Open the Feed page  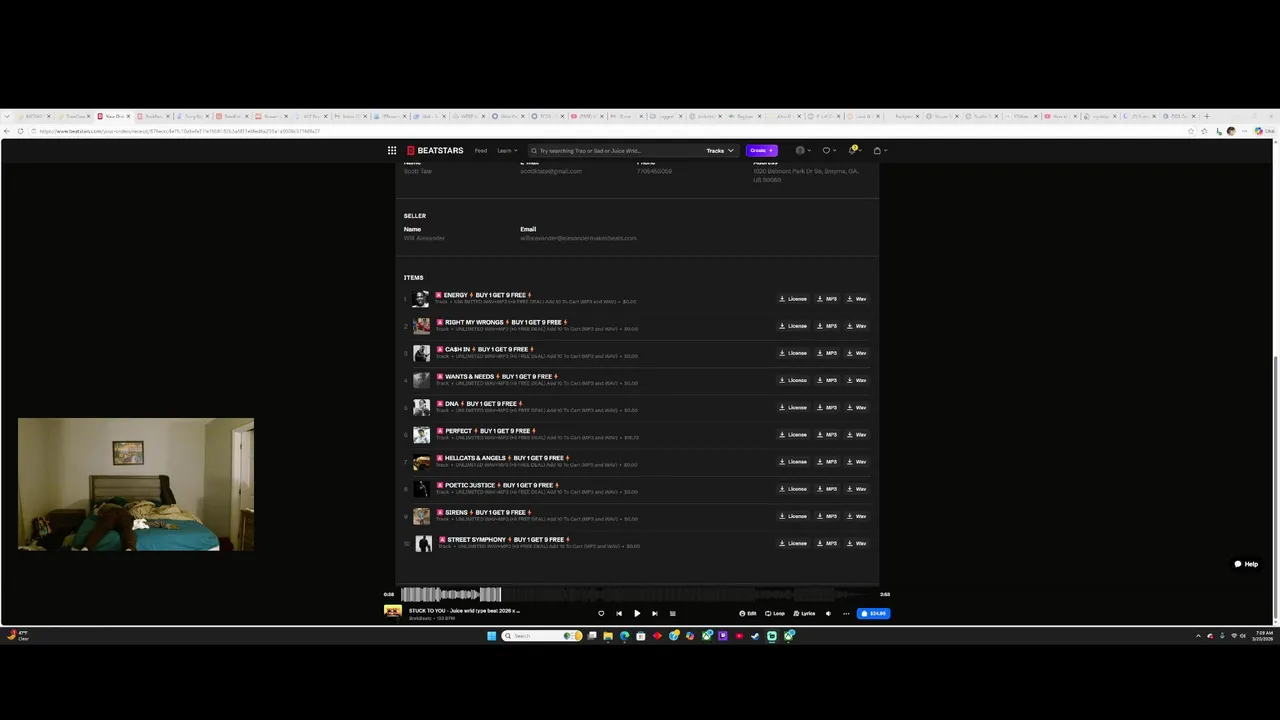click(x=481, y=150)
